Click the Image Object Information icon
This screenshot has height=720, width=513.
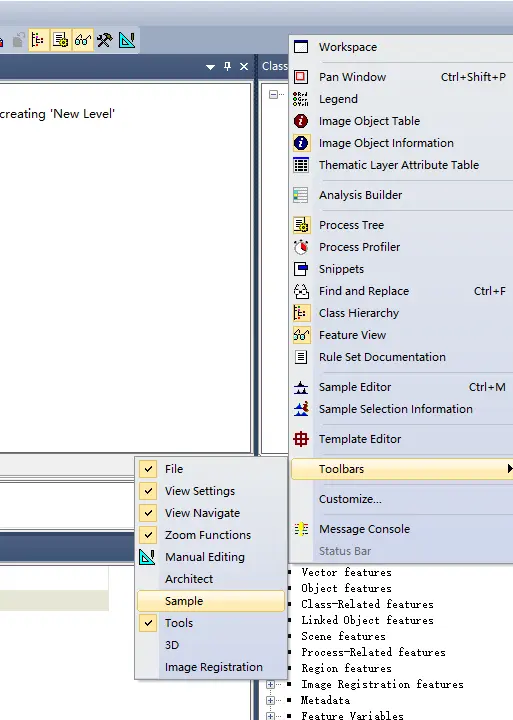click(301, 143)
